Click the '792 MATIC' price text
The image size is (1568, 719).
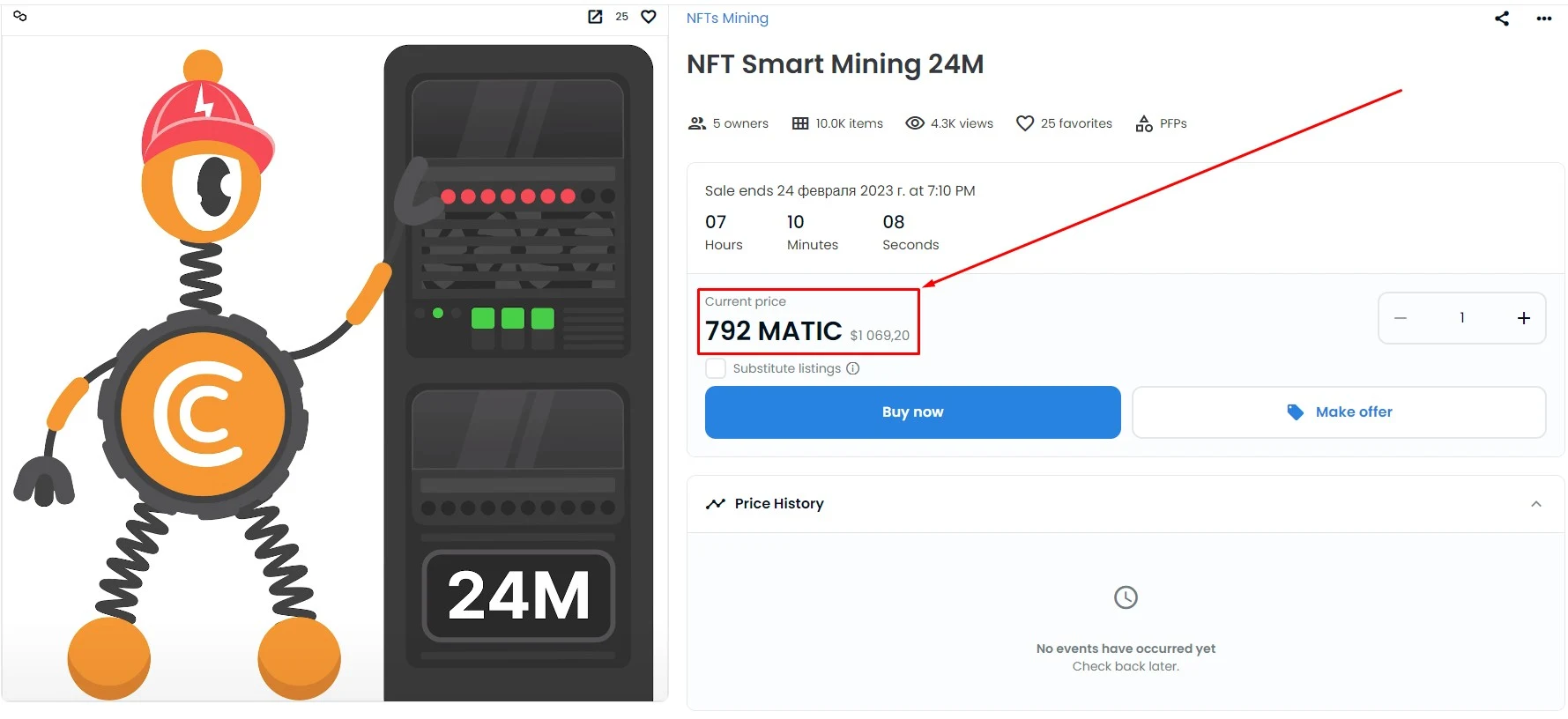[773, 331]
